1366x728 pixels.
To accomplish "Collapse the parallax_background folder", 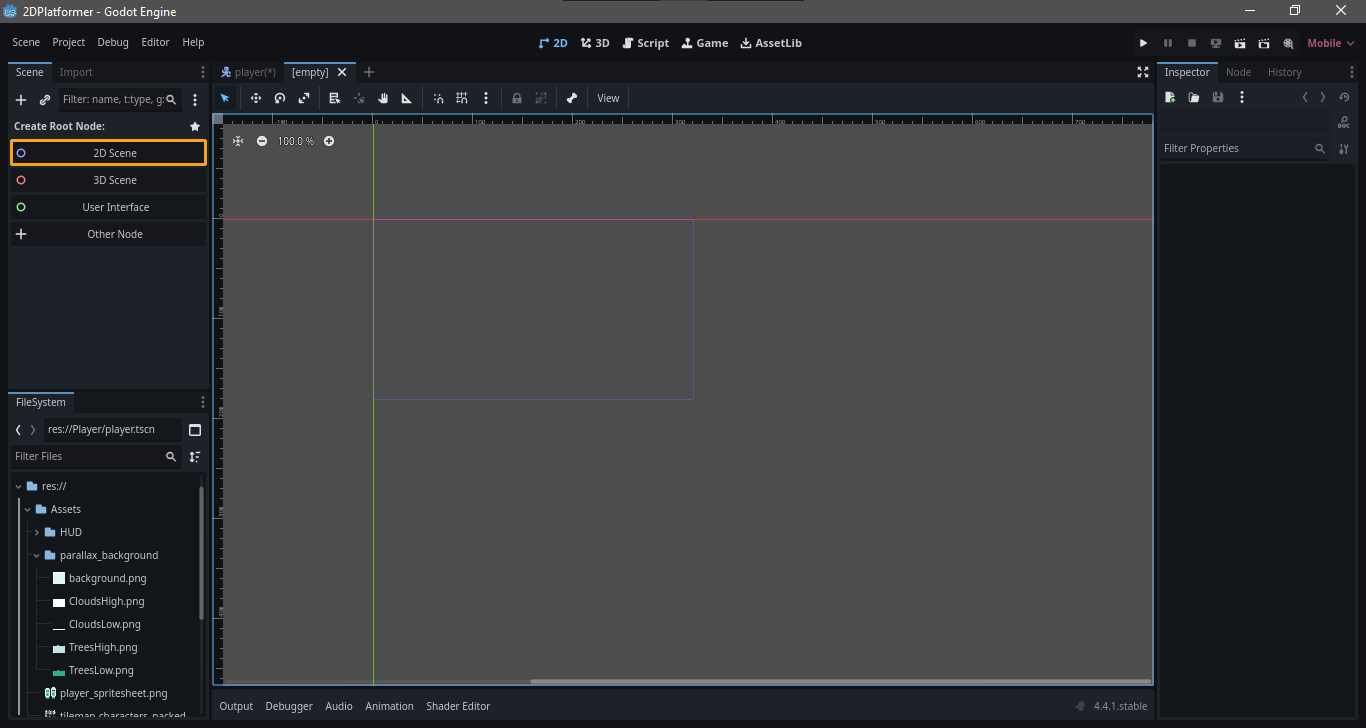I will pyautogui.click(x=37, y=555).
